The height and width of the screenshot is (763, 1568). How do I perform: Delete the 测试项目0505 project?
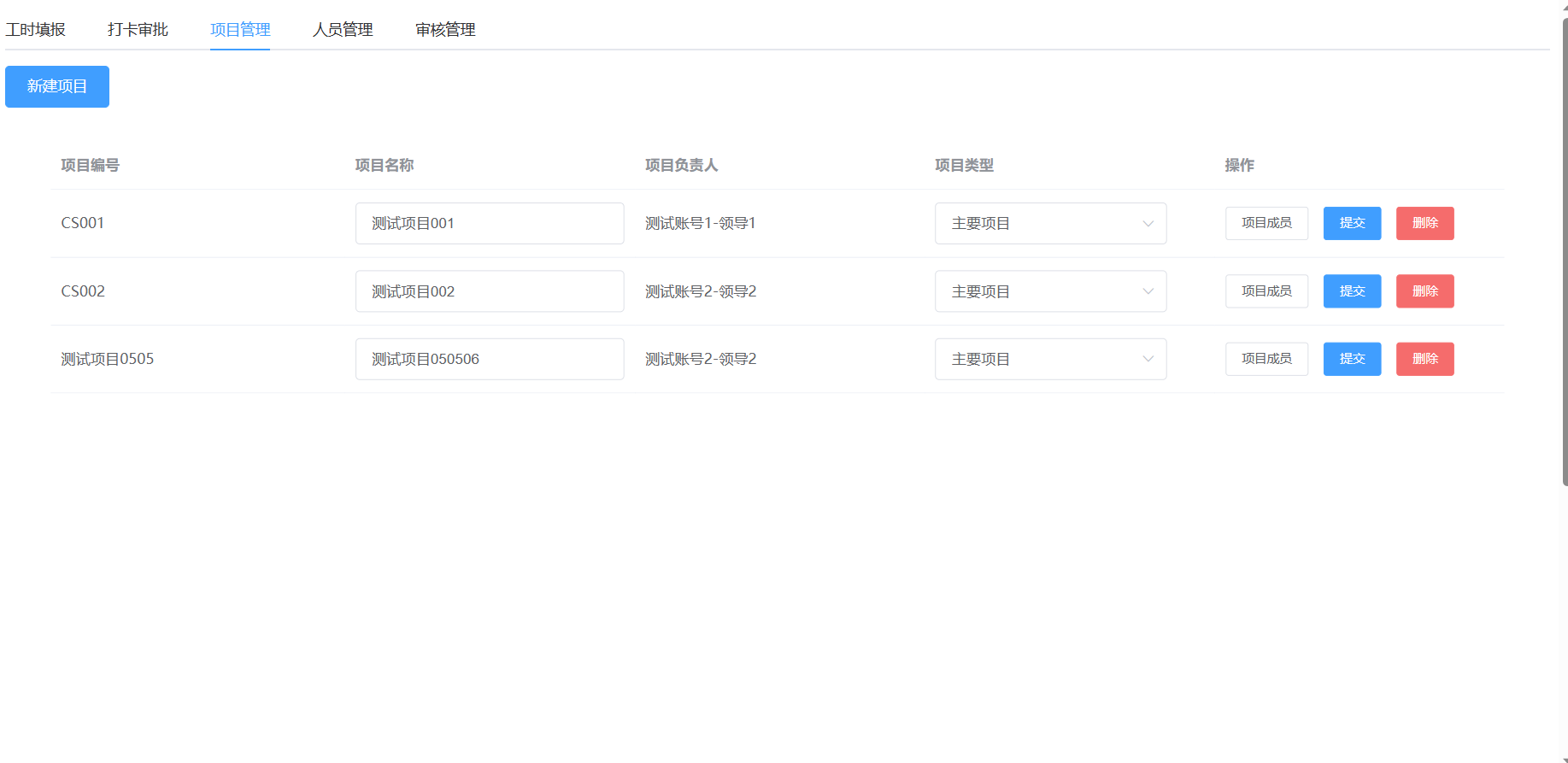click(1425, 359)
